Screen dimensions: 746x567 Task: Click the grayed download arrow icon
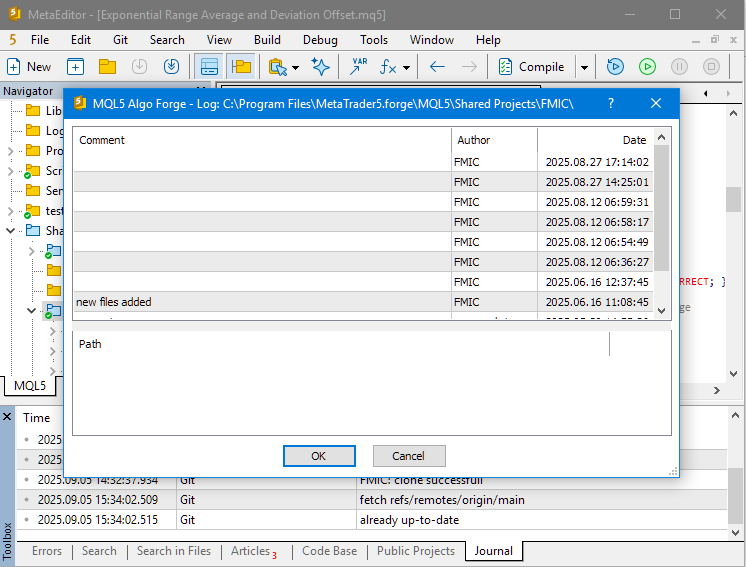[139, 67]
